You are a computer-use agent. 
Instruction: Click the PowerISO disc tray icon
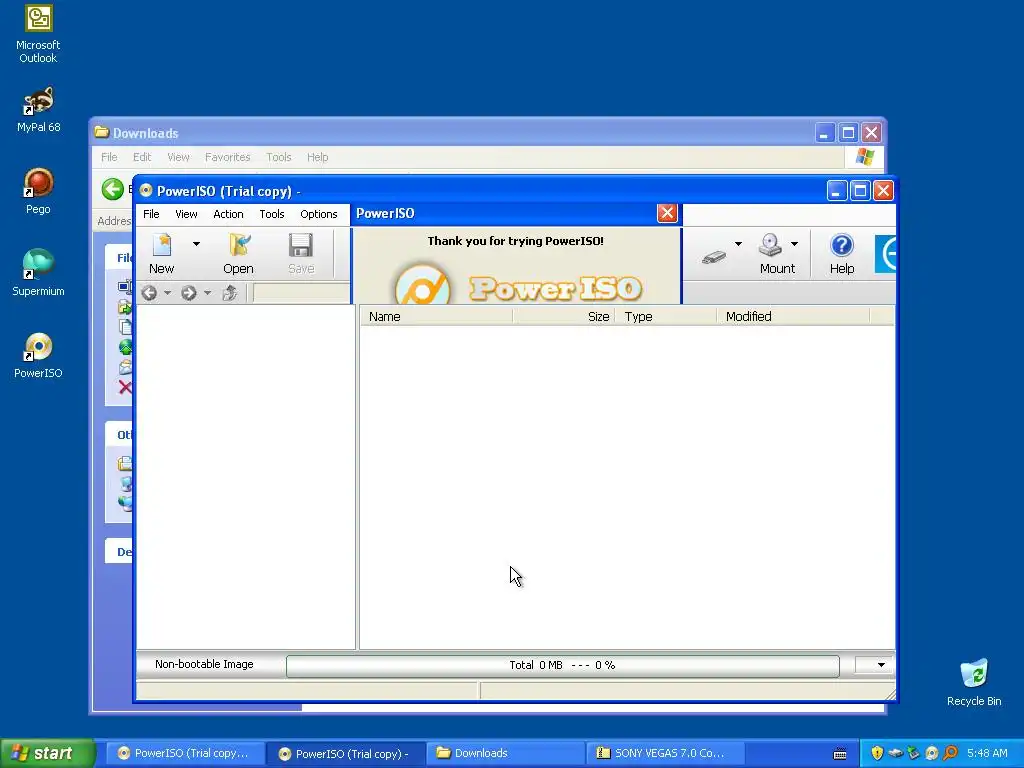(932, 753)
